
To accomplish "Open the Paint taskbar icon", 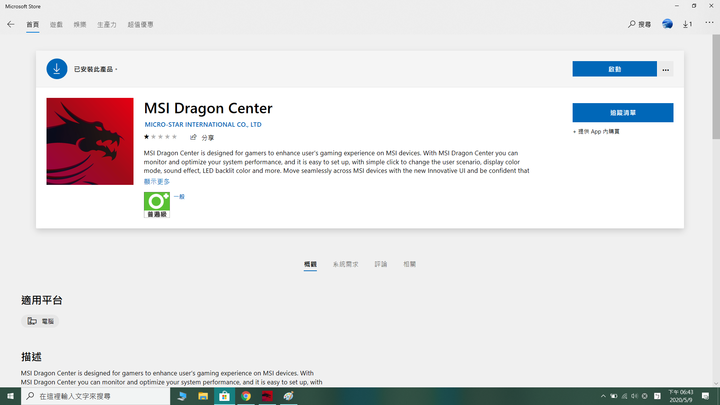I will coord(288,396).
